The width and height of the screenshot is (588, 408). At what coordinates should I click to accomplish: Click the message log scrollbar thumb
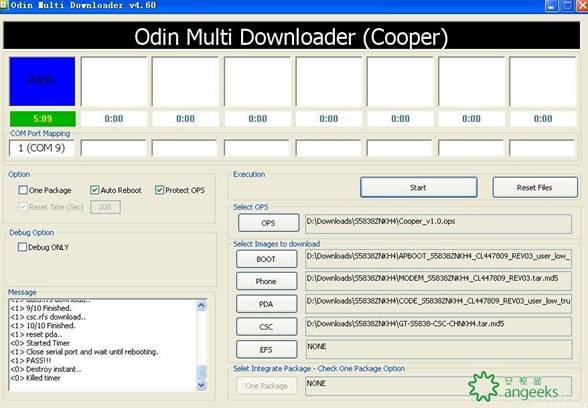point(201,372)
